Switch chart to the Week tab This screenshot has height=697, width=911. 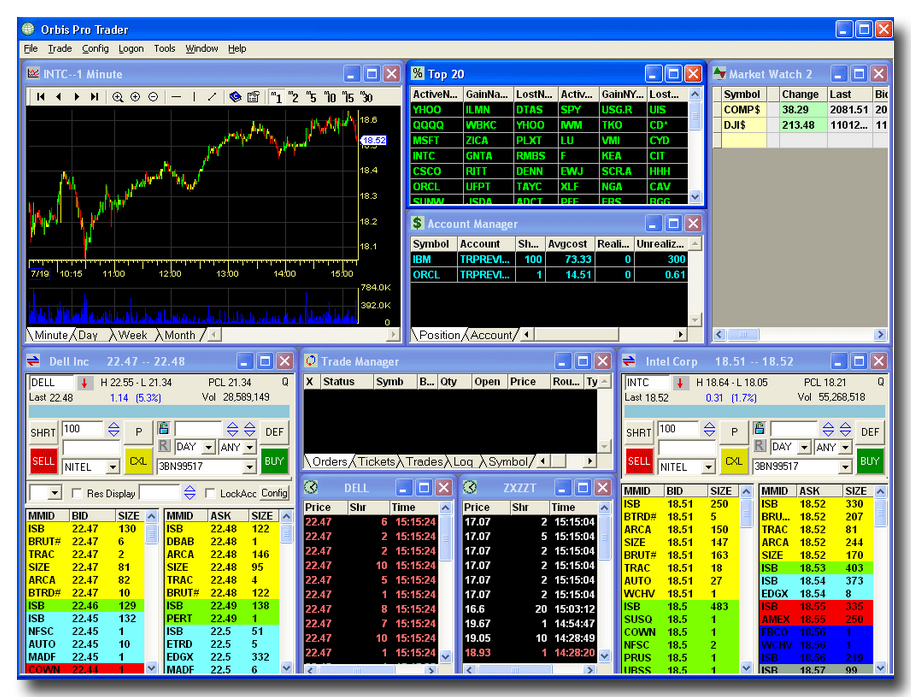132,335
